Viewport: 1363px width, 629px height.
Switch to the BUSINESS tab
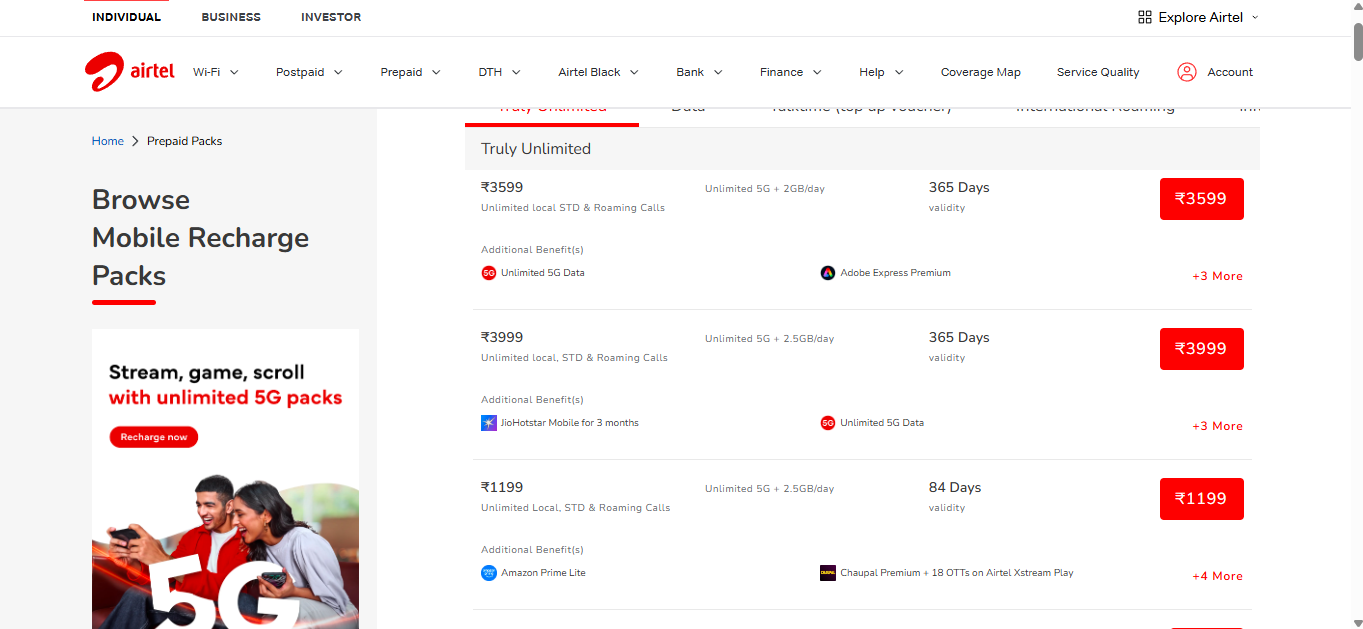[231, 17]
